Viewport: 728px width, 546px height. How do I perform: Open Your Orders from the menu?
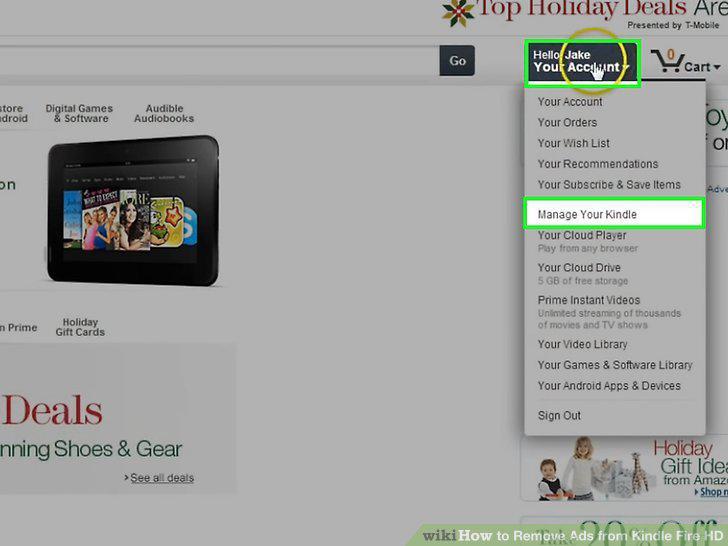point(567,123)
